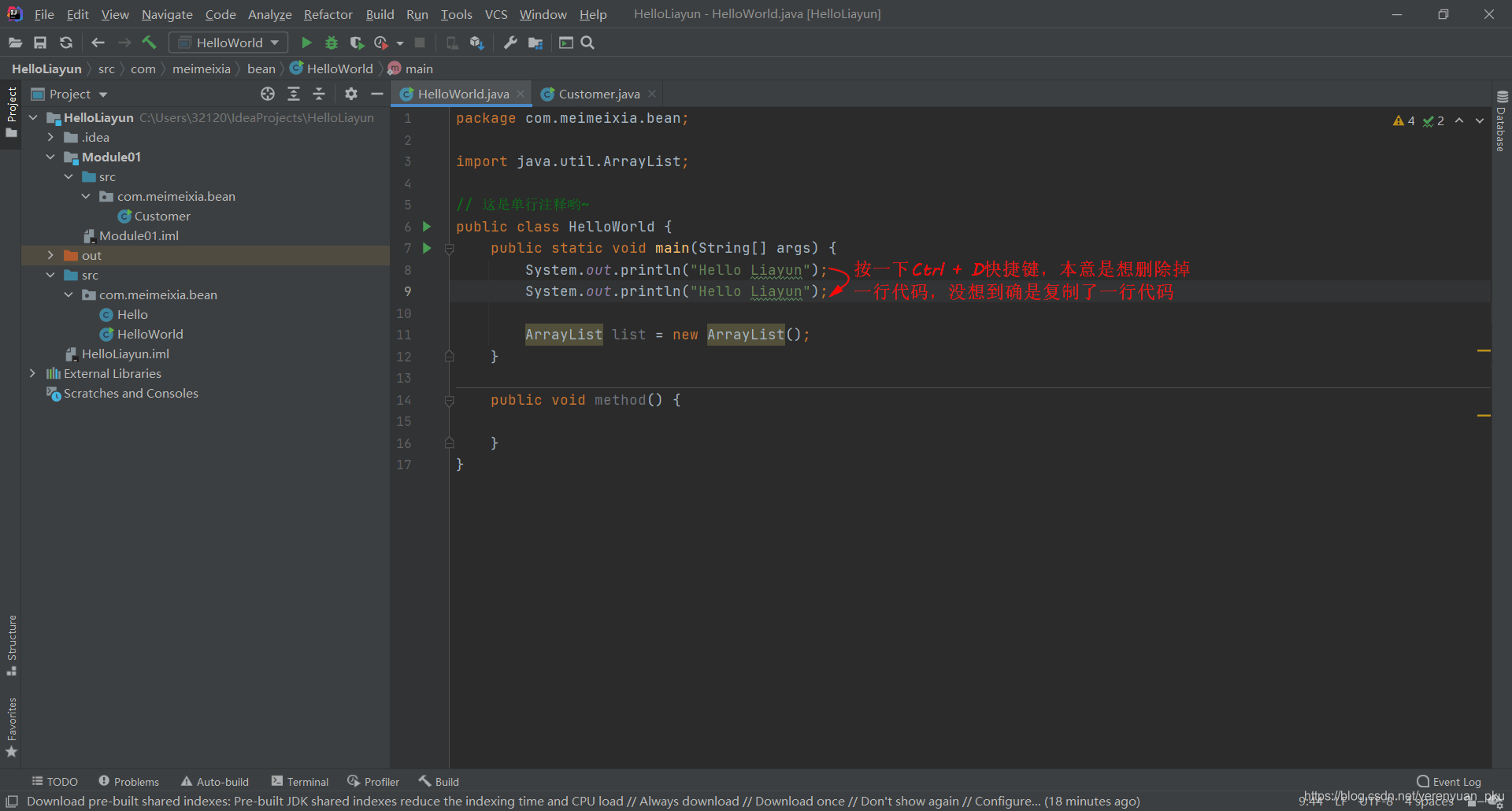
Task: Open the Refactor menu
Action: click(x=328, y=14)
